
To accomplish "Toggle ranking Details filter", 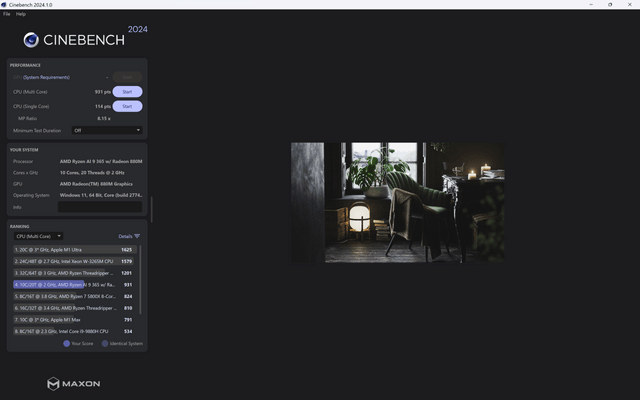I will tap(129, 236).
